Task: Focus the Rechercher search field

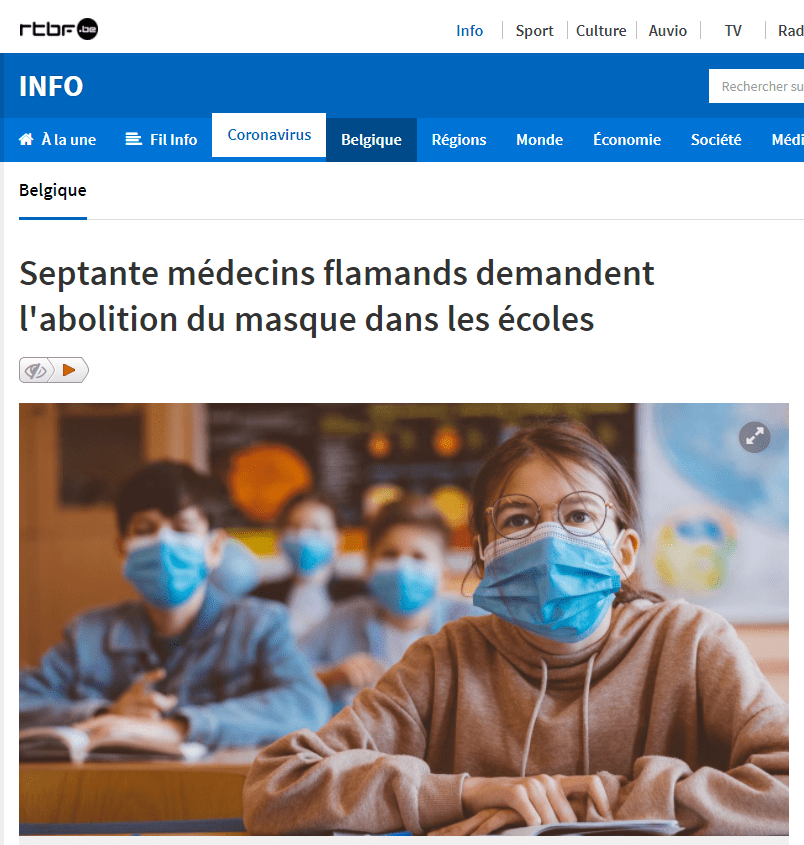Action: (x=757, y=86)
